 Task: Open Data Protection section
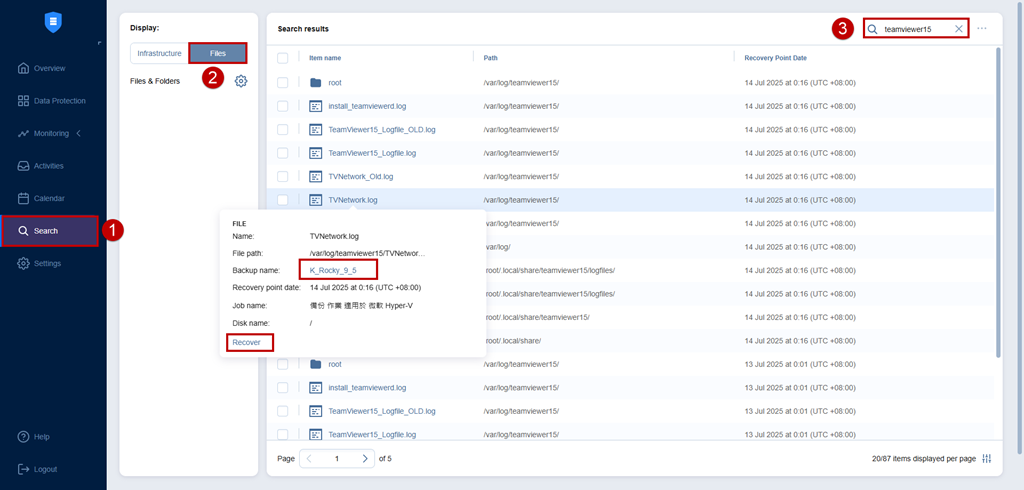(x=59, y=101)
